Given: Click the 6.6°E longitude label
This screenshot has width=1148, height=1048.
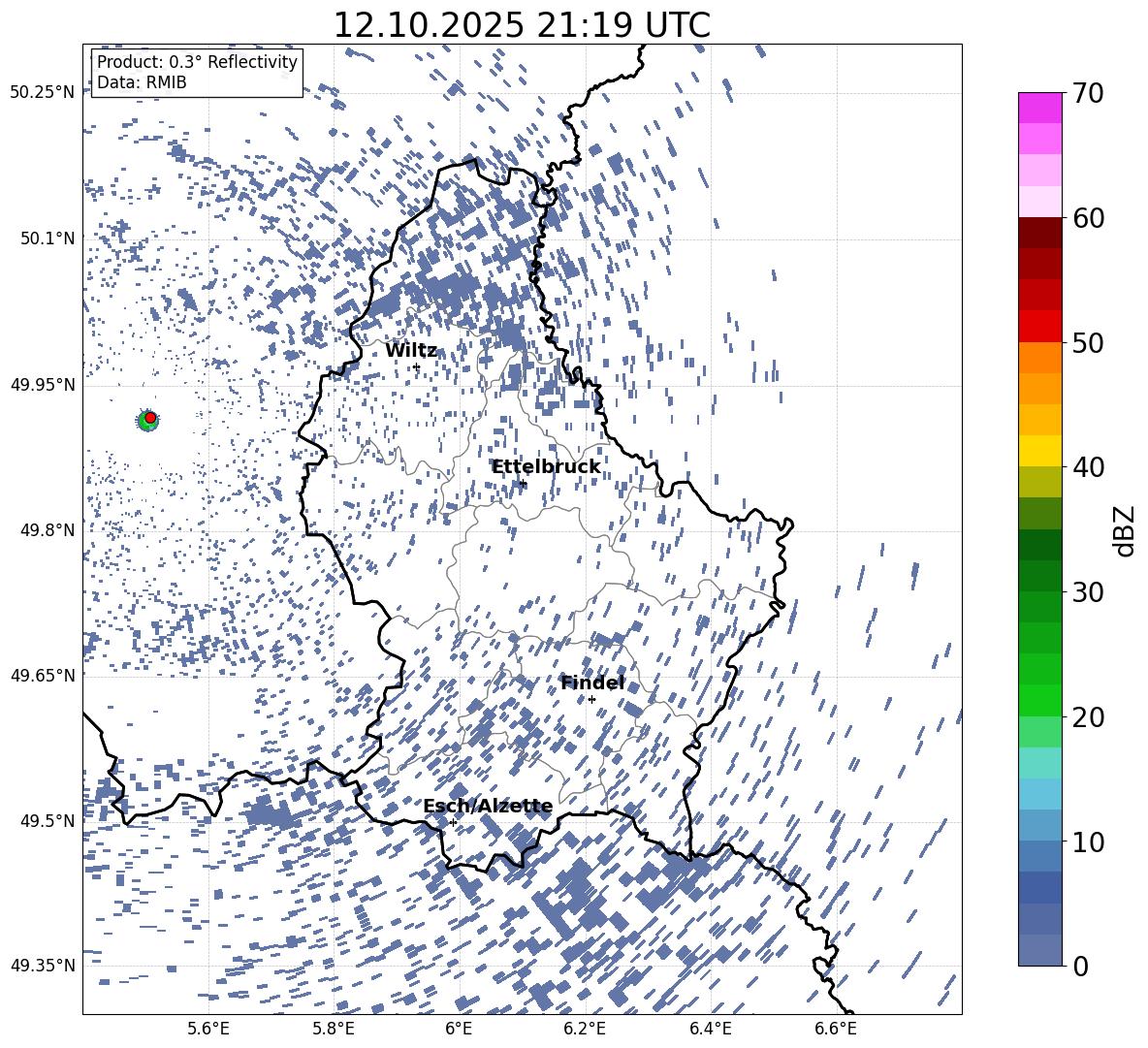Looking at the screenshot, I should tap(836, 1029).
